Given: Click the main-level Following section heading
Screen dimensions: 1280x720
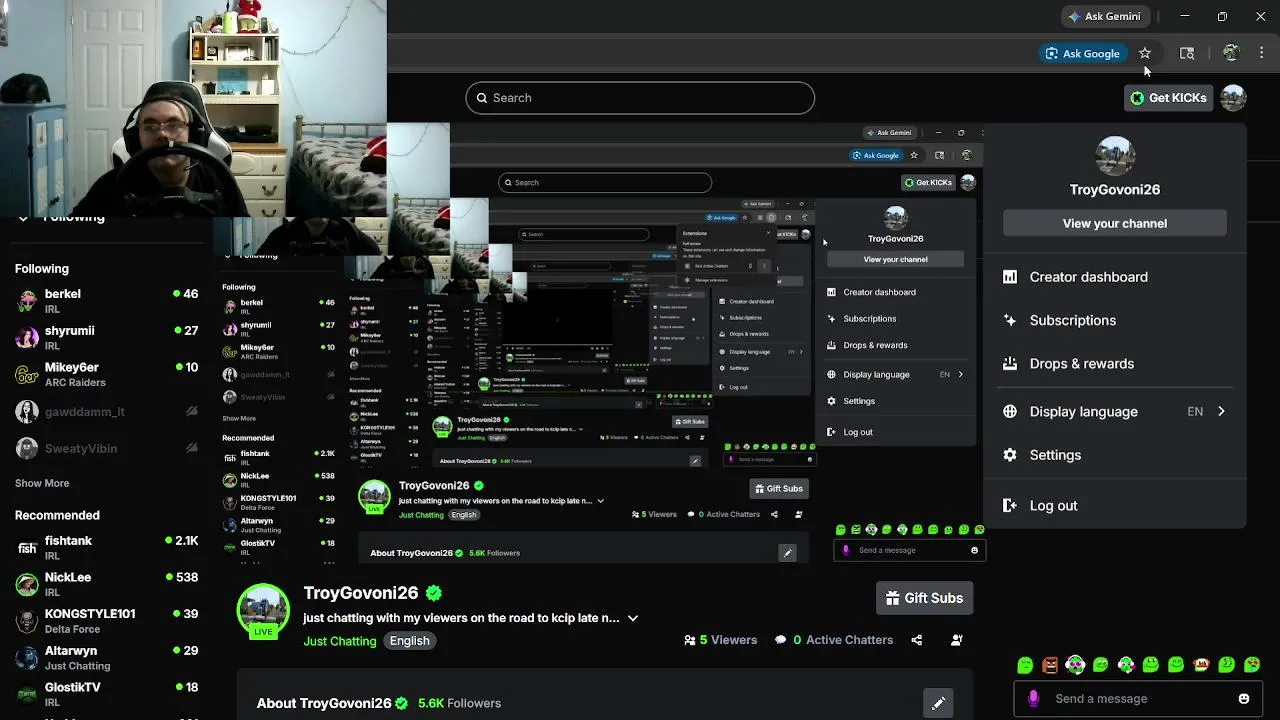Looking at the screenshot, I should pyautogui.click(x=42, y=269).
